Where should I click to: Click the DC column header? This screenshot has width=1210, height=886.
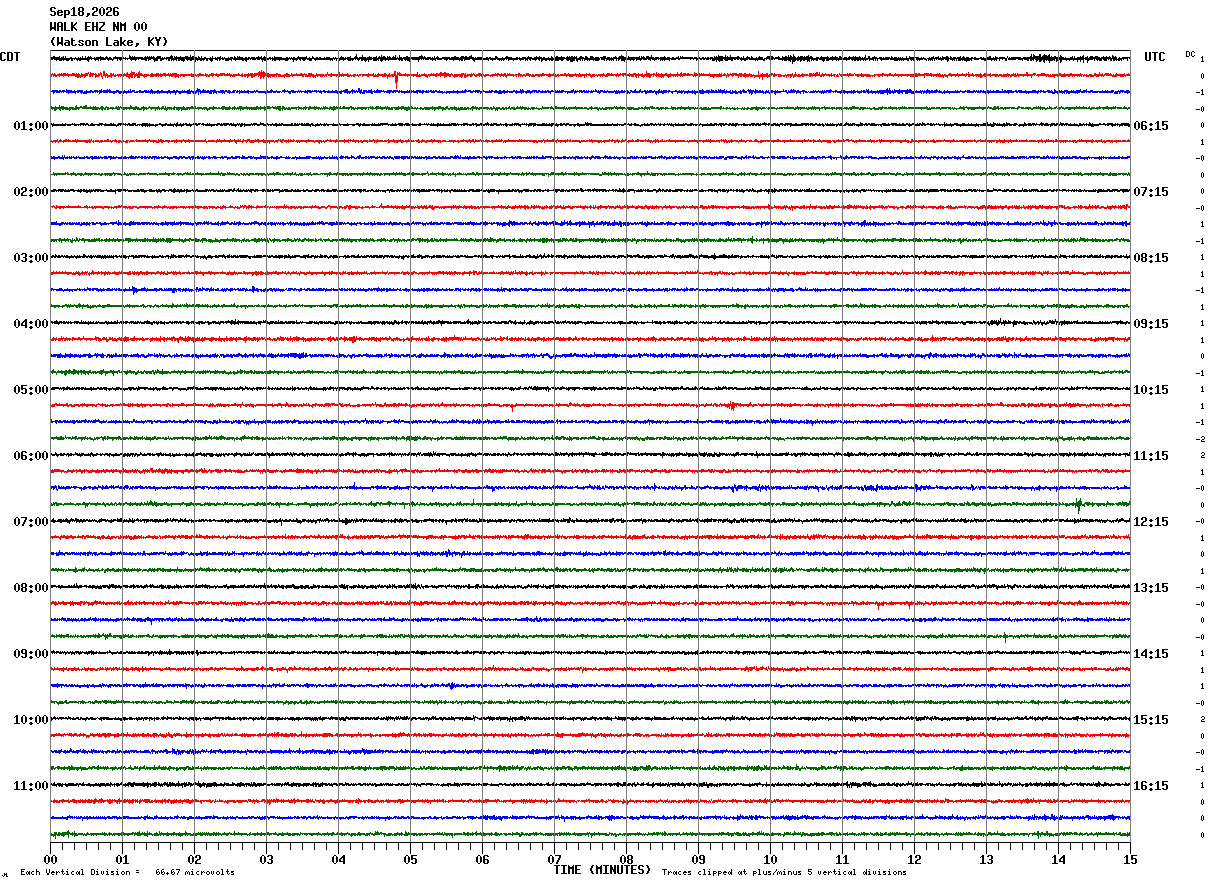(x=1190, y=54)
